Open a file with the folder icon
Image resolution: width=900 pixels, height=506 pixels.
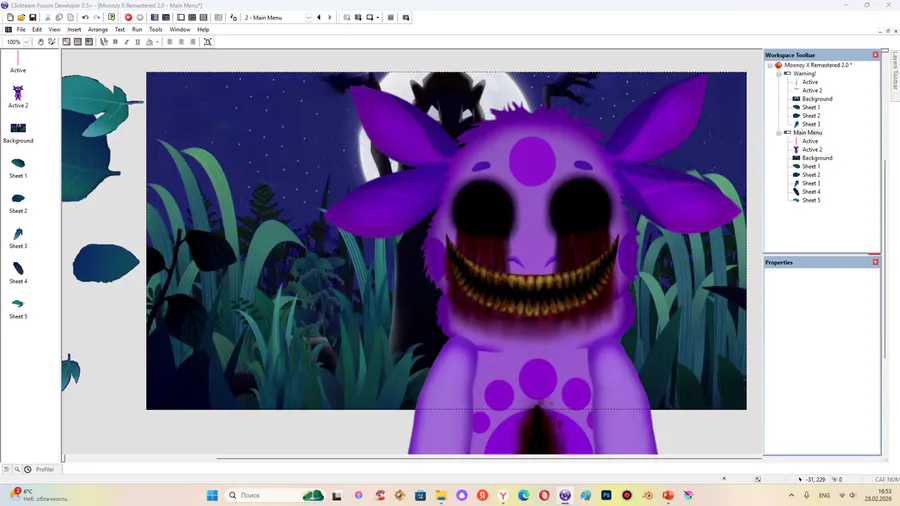click(21, 18)
